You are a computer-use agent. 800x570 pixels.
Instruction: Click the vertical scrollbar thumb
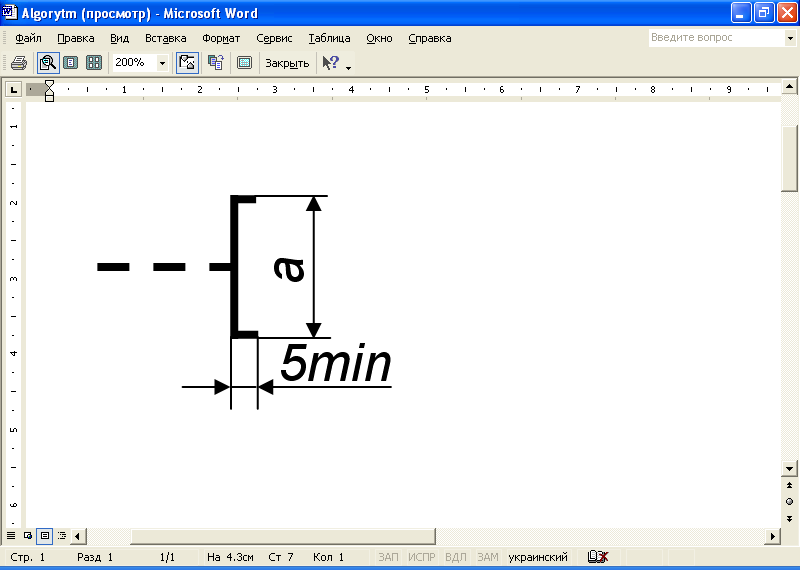pos(789,158)
